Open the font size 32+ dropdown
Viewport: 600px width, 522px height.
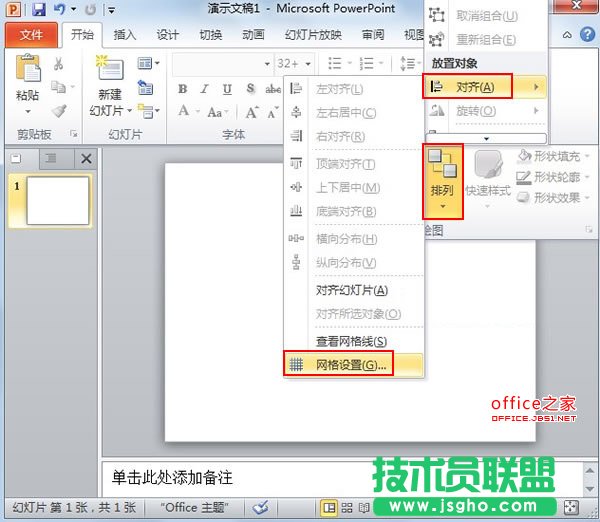pos(308,64)
